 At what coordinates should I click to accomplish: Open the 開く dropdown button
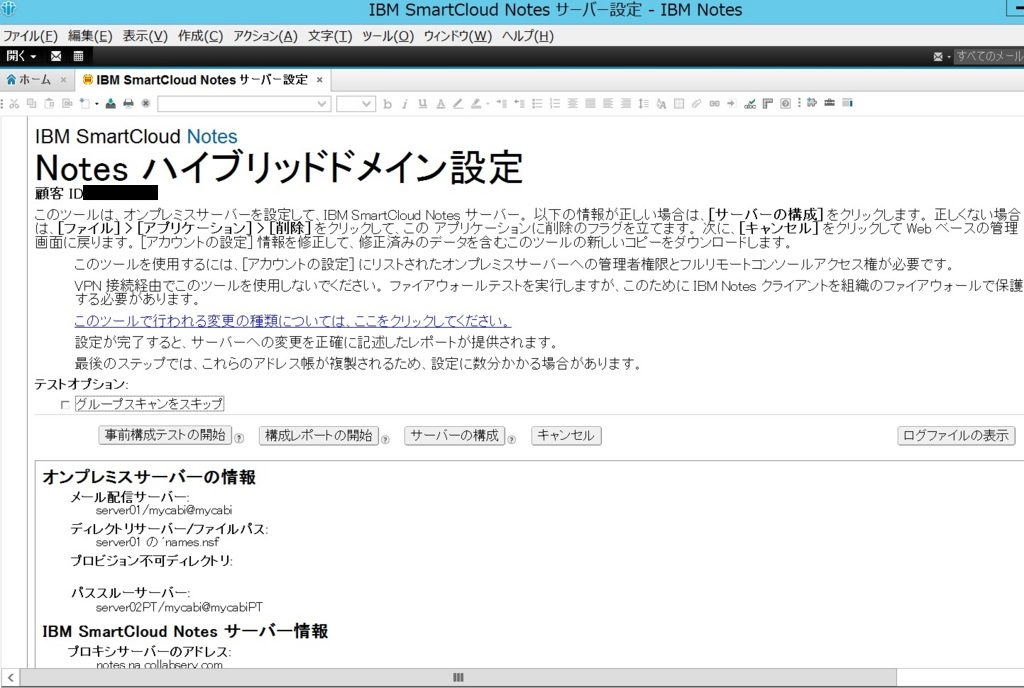(x=22, y=56)
